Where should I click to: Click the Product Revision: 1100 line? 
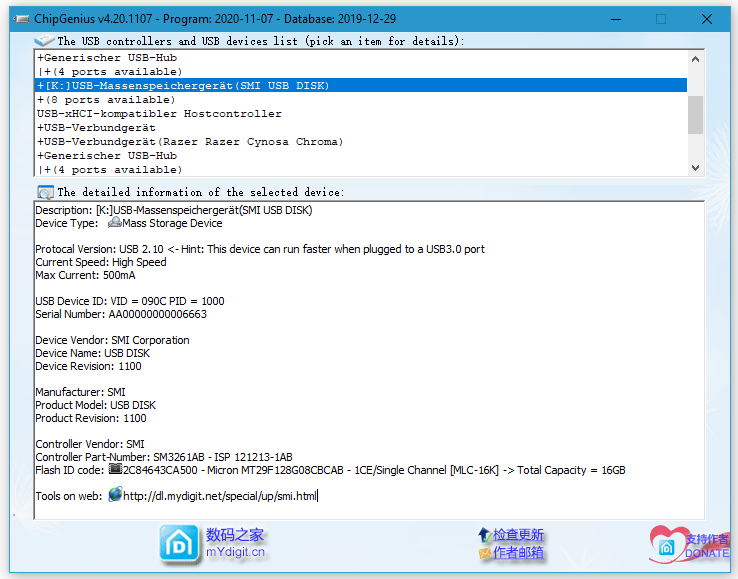[91, 418]
